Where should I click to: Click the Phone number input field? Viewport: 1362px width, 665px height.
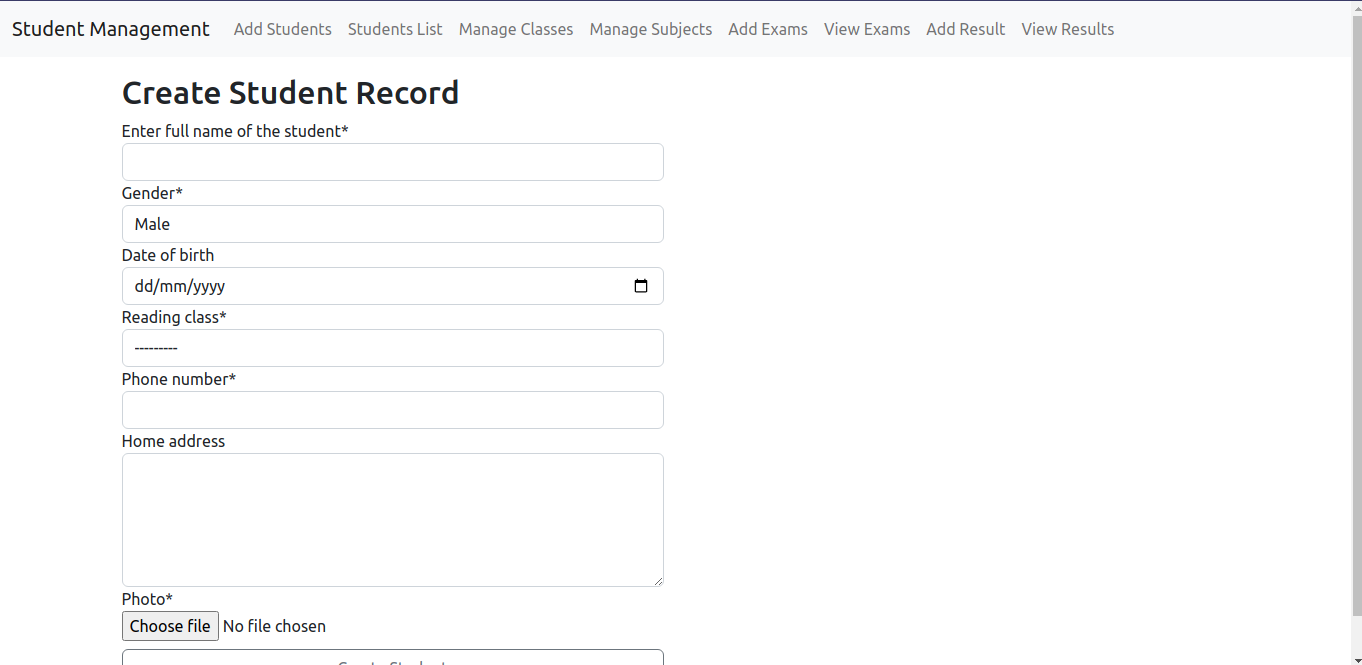392,410
